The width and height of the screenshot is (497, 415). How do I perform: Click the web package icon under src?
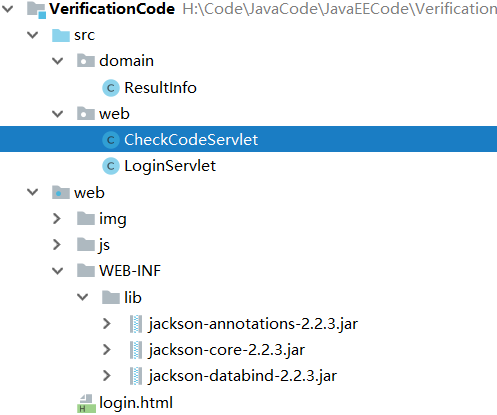(86, 114)
